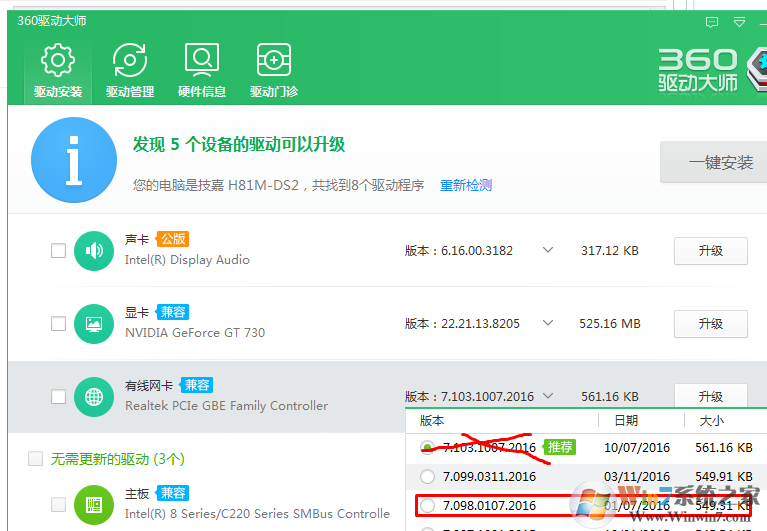The image size is (767, 531).
Task: Click date 03/11/2016 in version list
Action: pos(637,477)
